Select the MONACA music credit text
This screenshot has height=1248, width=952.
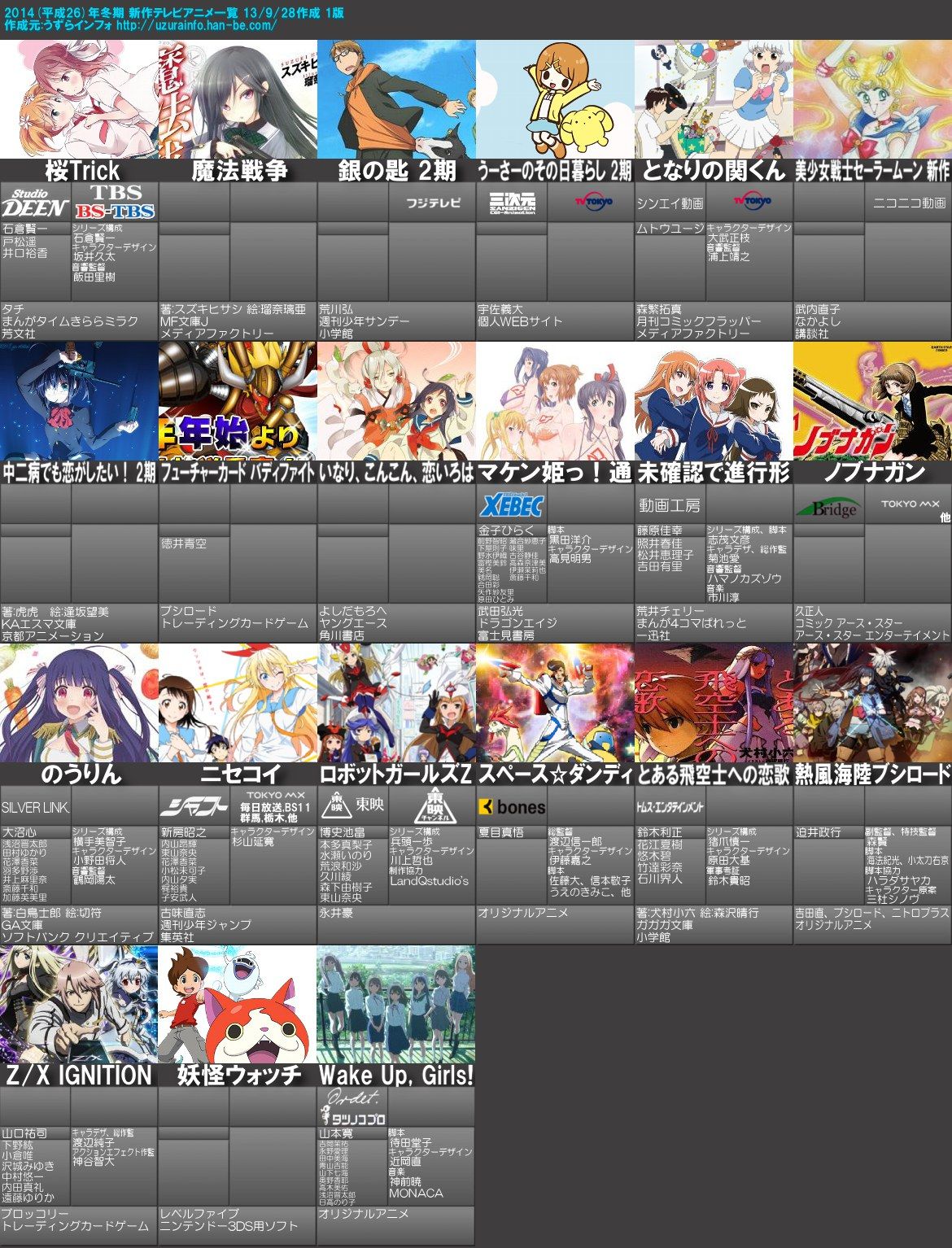point(416,1193)
